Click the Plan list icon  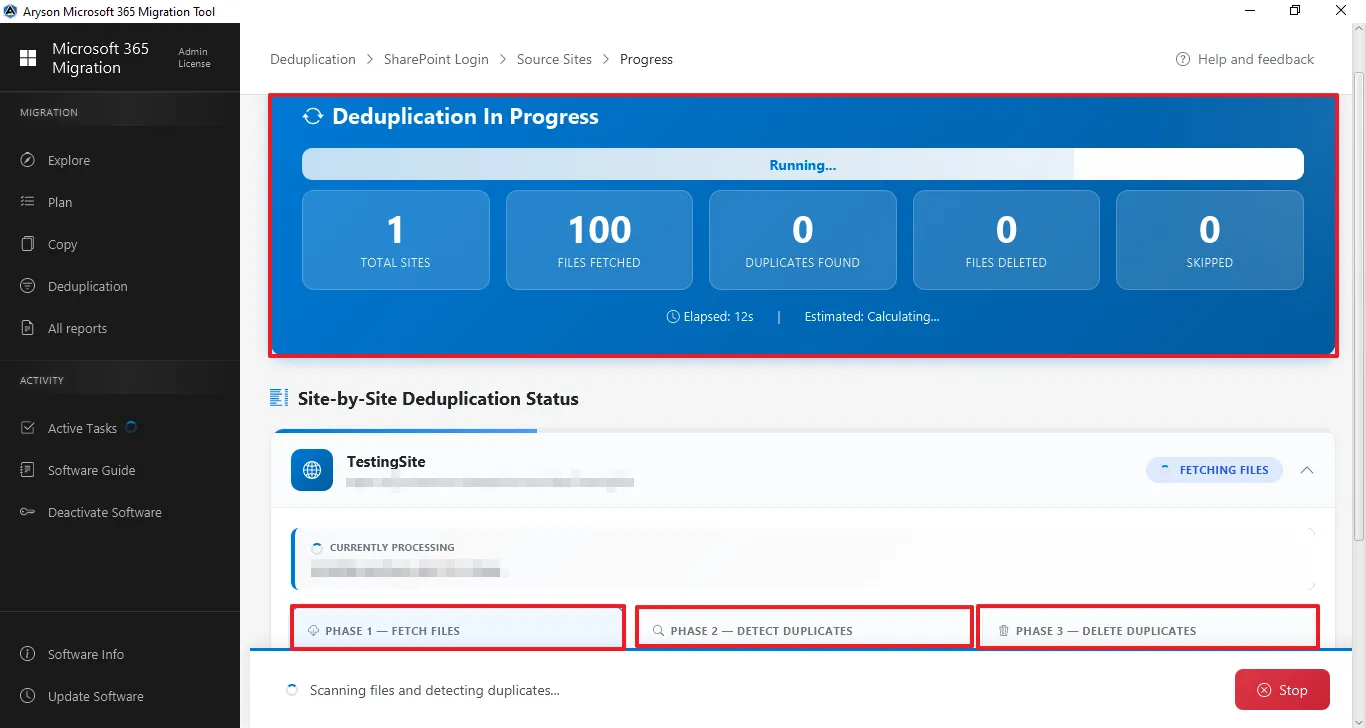coord(28,202)
